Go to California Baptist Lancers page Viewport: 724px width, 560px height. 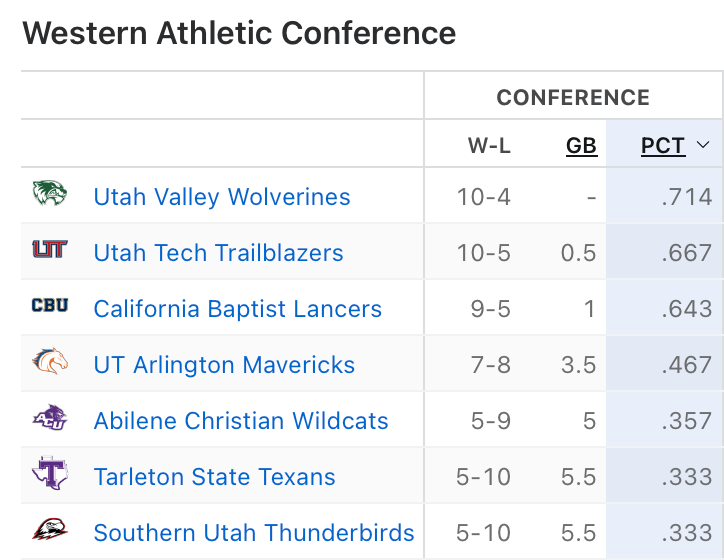[238, 309]
